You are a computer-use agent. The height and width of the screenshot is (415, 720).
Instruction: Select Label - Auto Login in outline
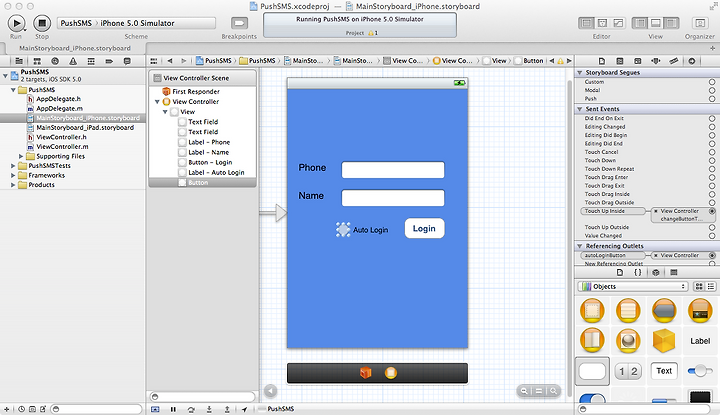[x=216, y=173]
